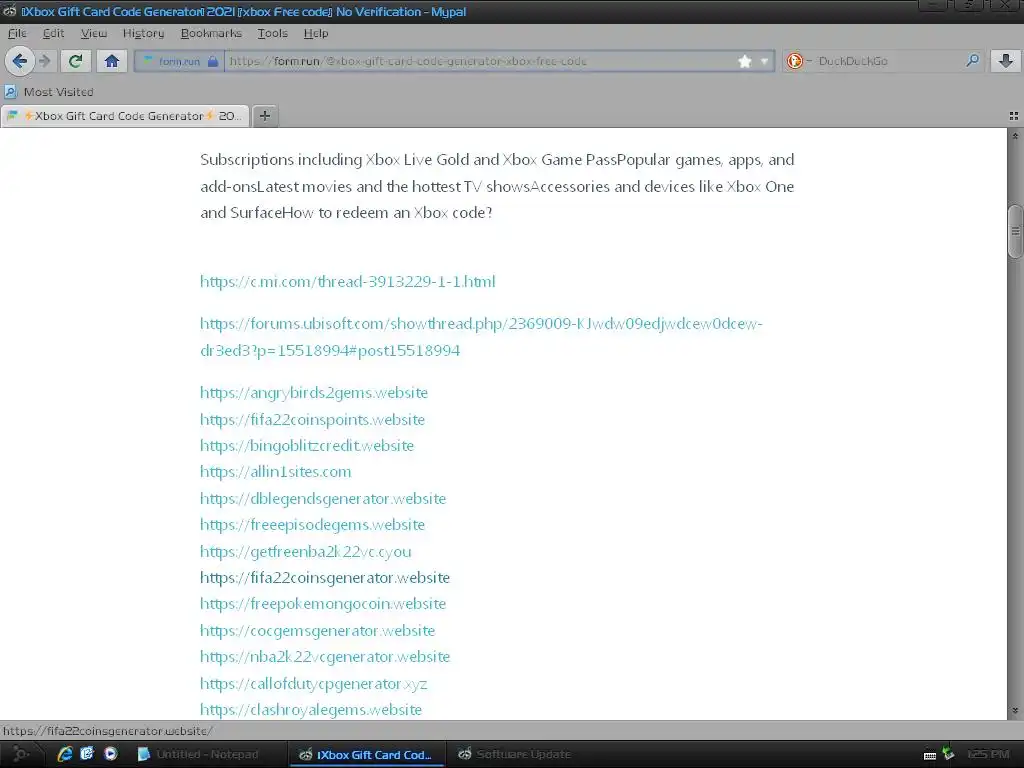Open the freepokemongocoin.website link
Image resolution: width=1024 pixels, height=768 pixels.
tap(323, 603)
